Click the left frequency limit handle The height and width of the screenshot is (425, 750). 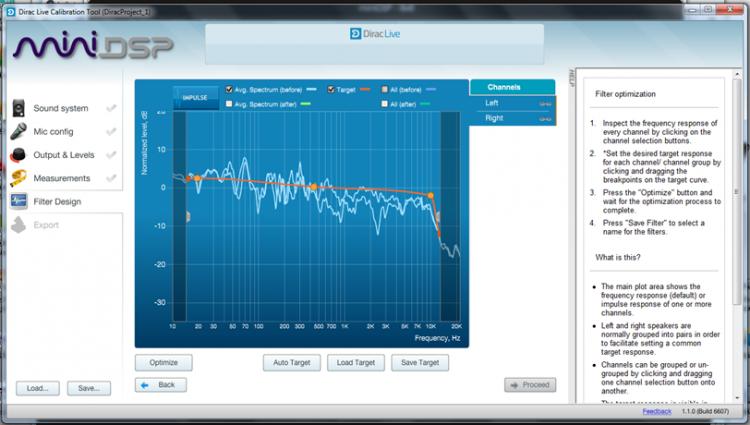tap(188, 217)
